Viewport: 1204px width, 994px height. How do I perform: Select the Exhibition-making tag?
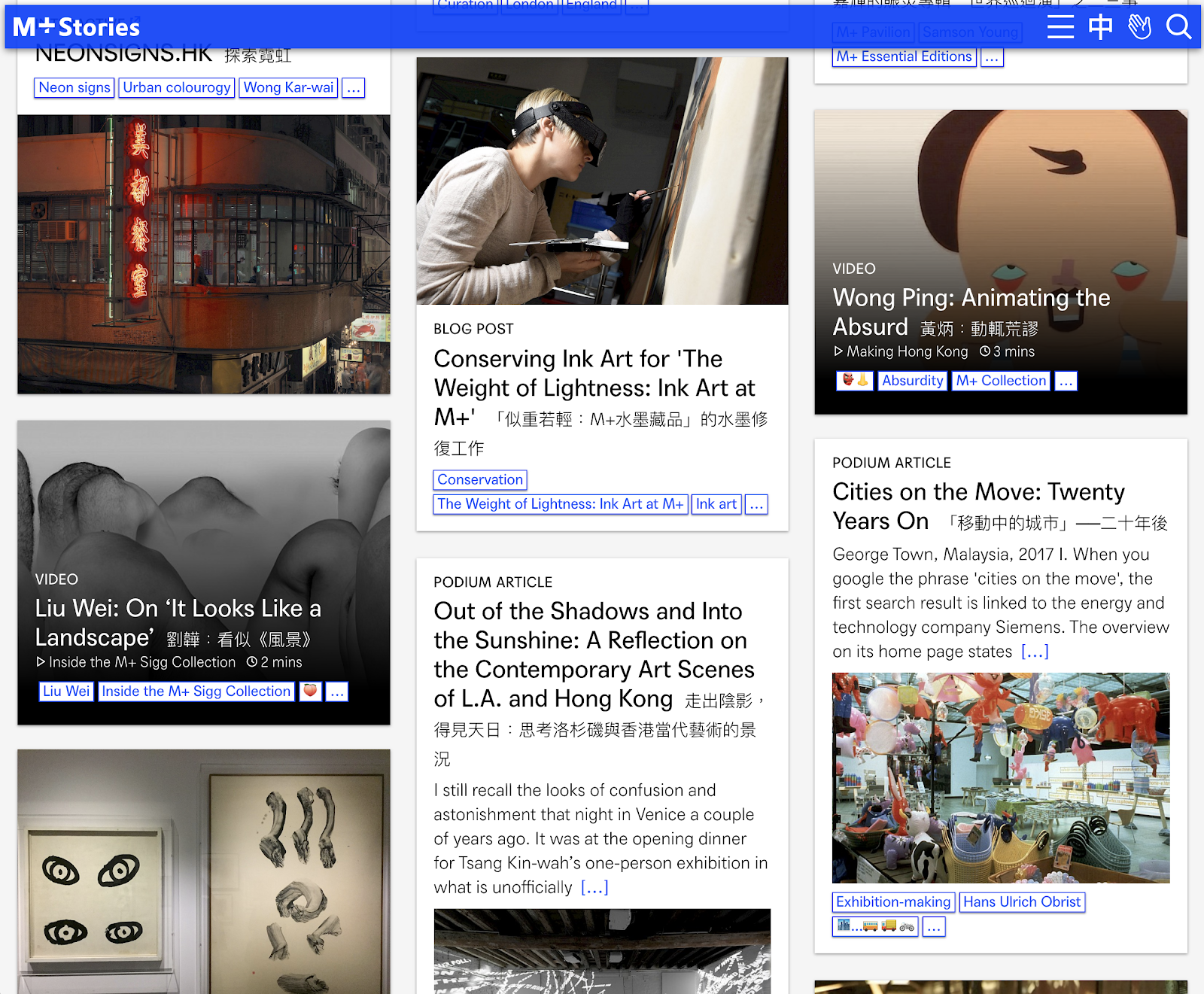coord(893,902)
